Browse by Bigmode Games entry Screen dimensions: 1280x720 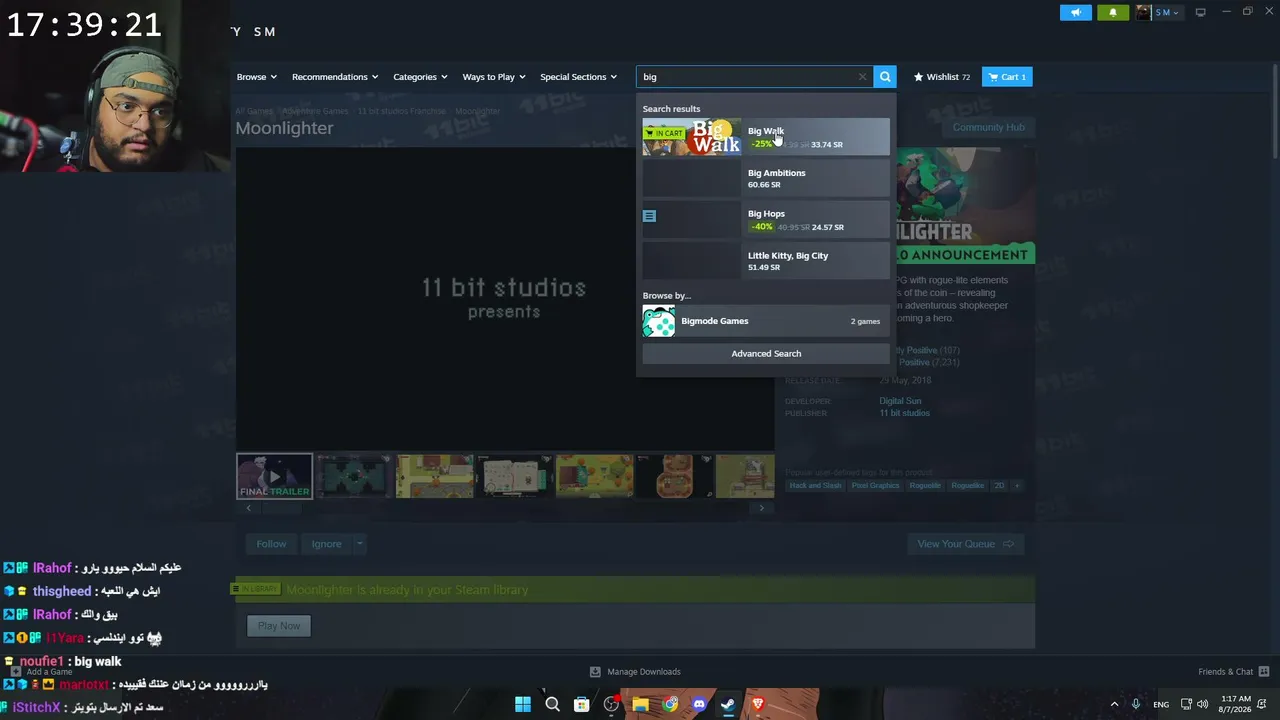pyautogui.click(x=766, y=321)
